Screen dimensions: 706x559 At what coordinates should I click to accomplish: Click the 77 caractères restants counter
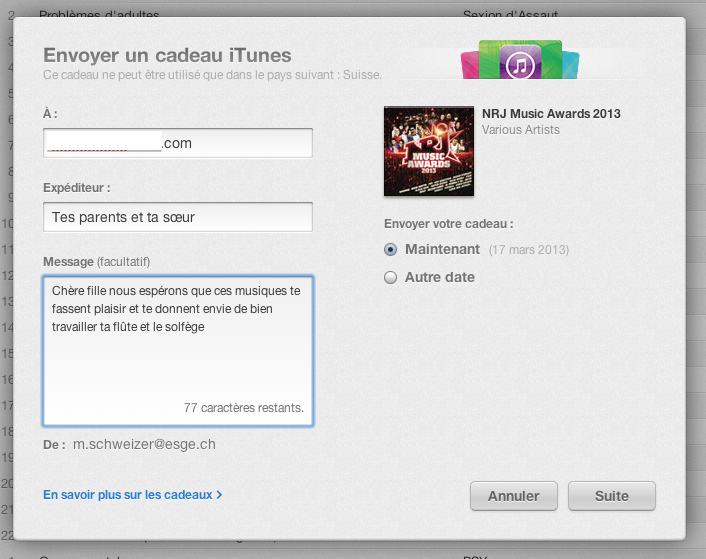243,408
